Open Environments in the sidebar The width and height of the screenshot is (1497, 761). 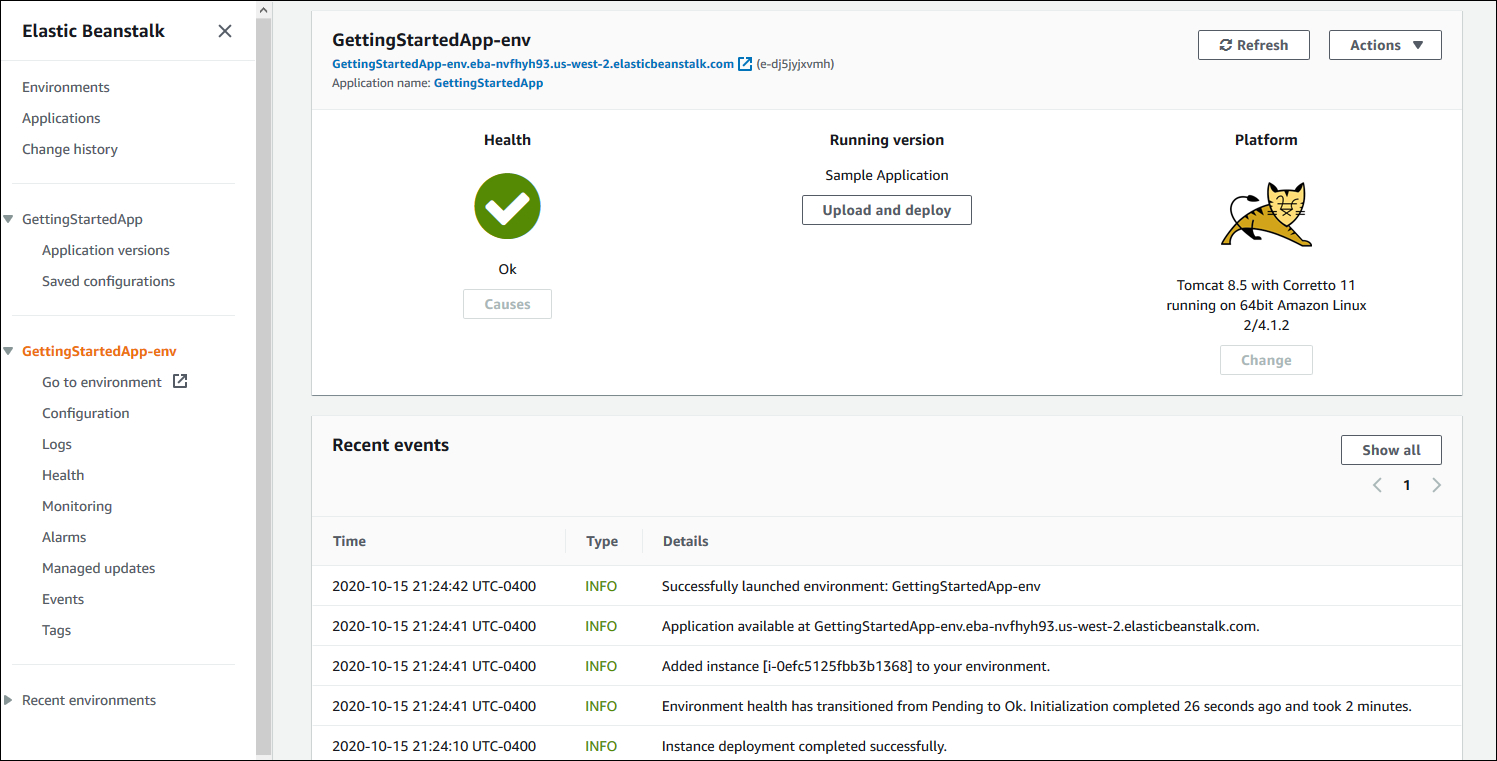click(x=66, y=87)
